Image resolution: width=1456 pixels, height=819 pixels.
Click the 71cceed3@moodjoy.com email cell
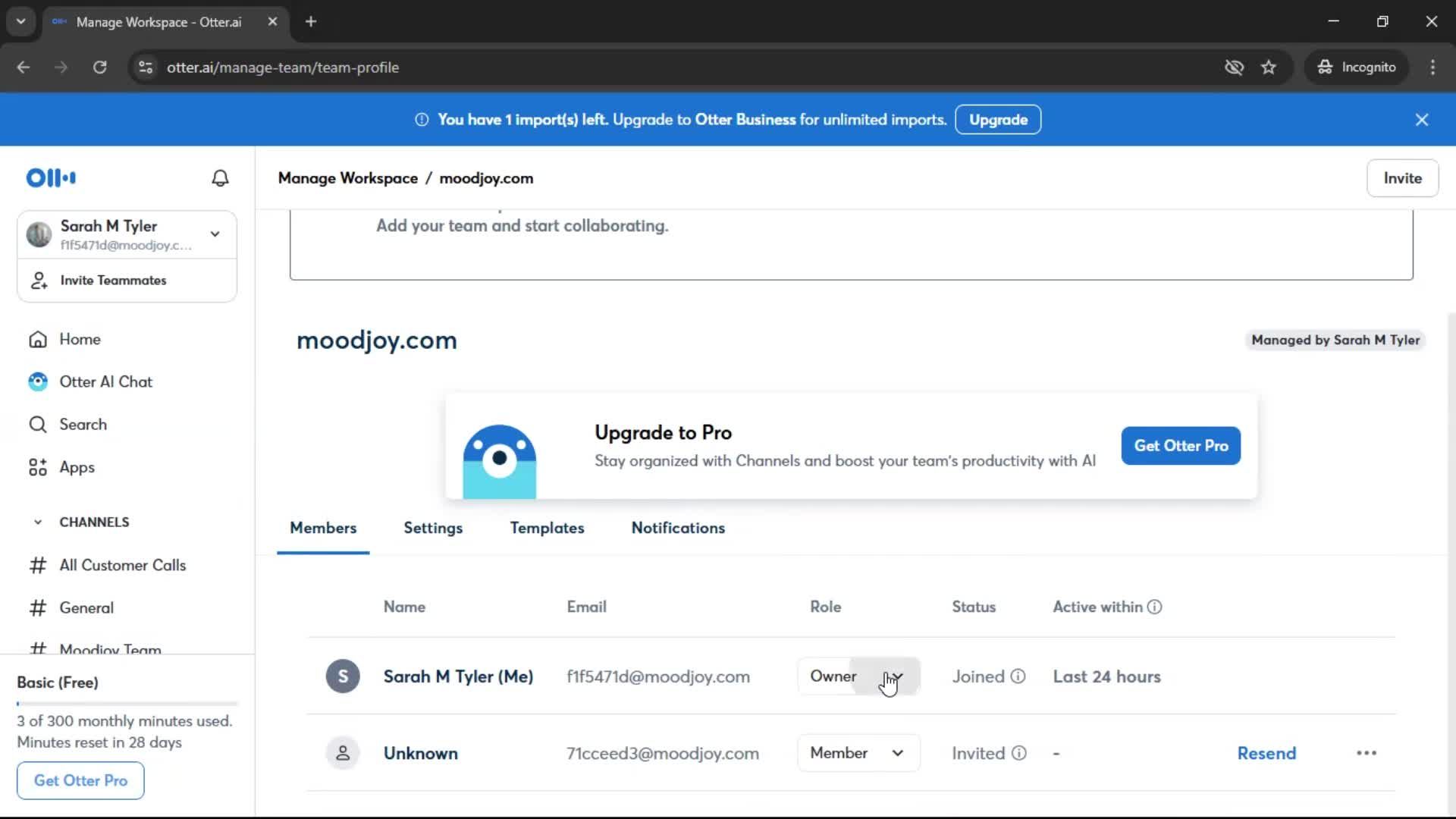[x=663, y=753]
